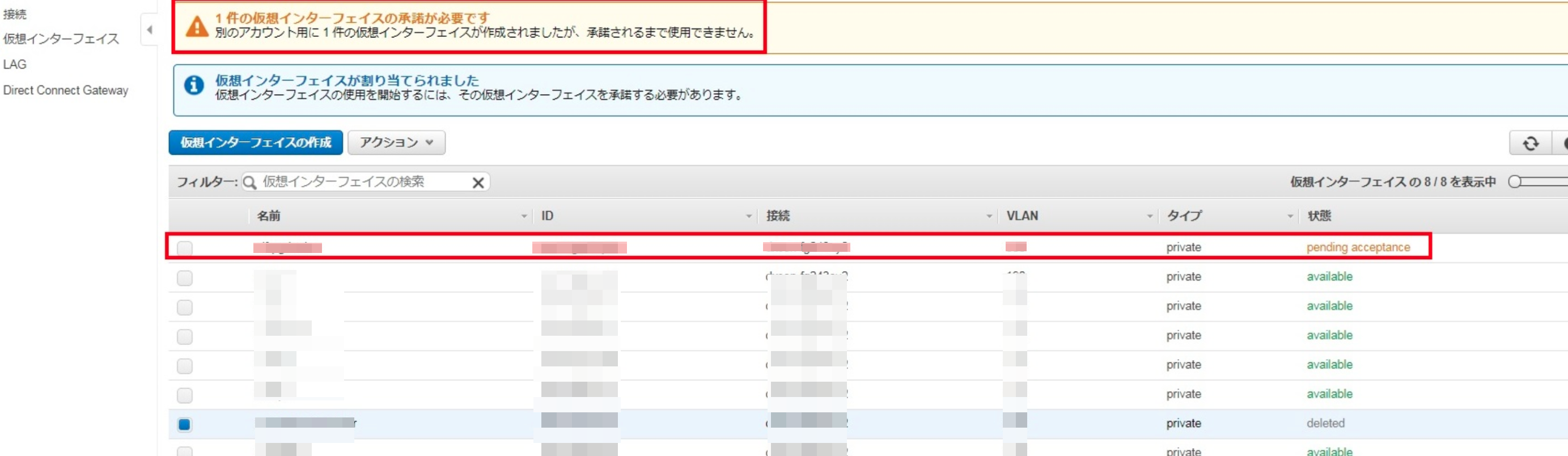
Task: Sort by the 状態 column header
Action: tap(1319, 216)
